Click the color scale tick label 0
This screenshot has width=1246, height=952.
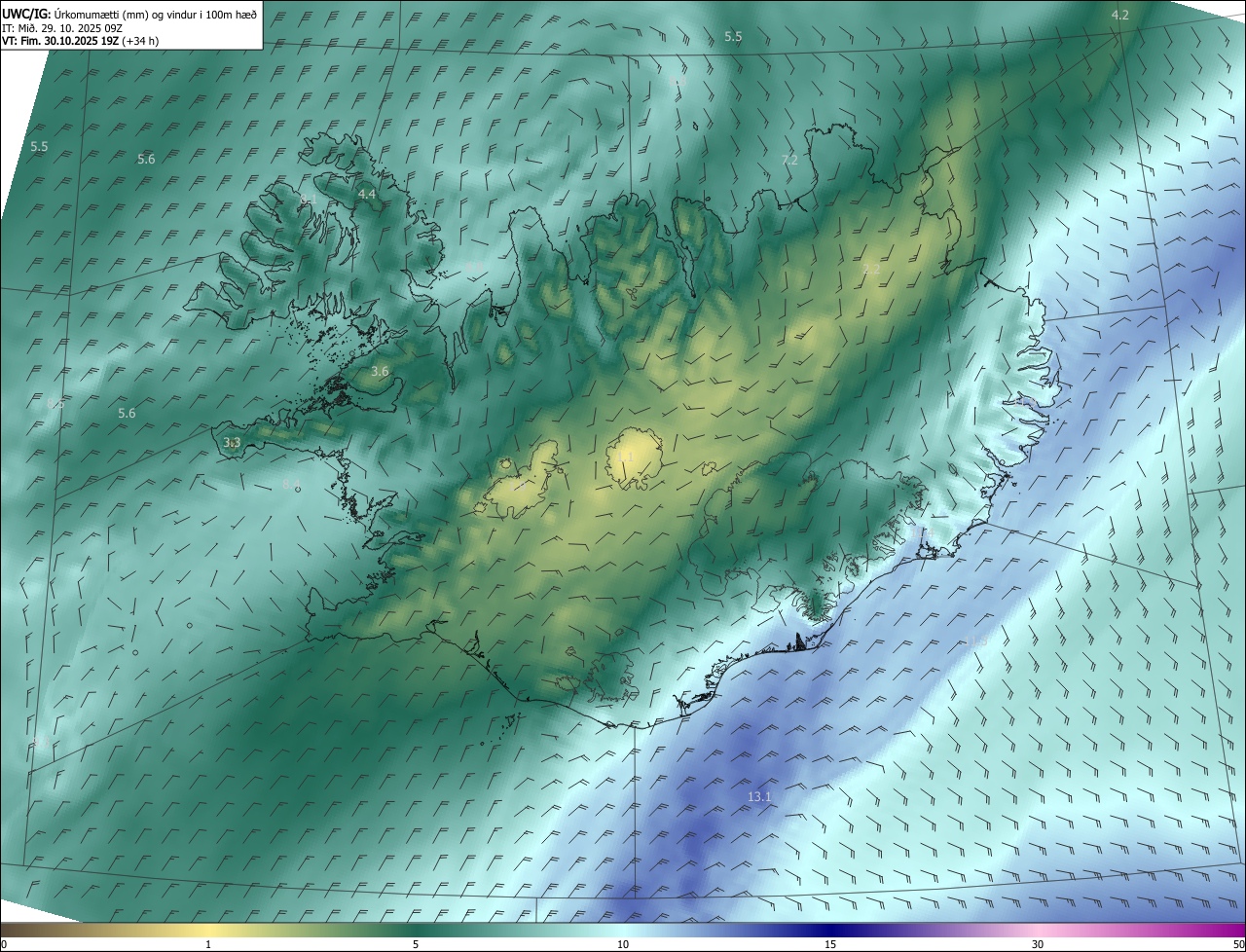[4, 944]
